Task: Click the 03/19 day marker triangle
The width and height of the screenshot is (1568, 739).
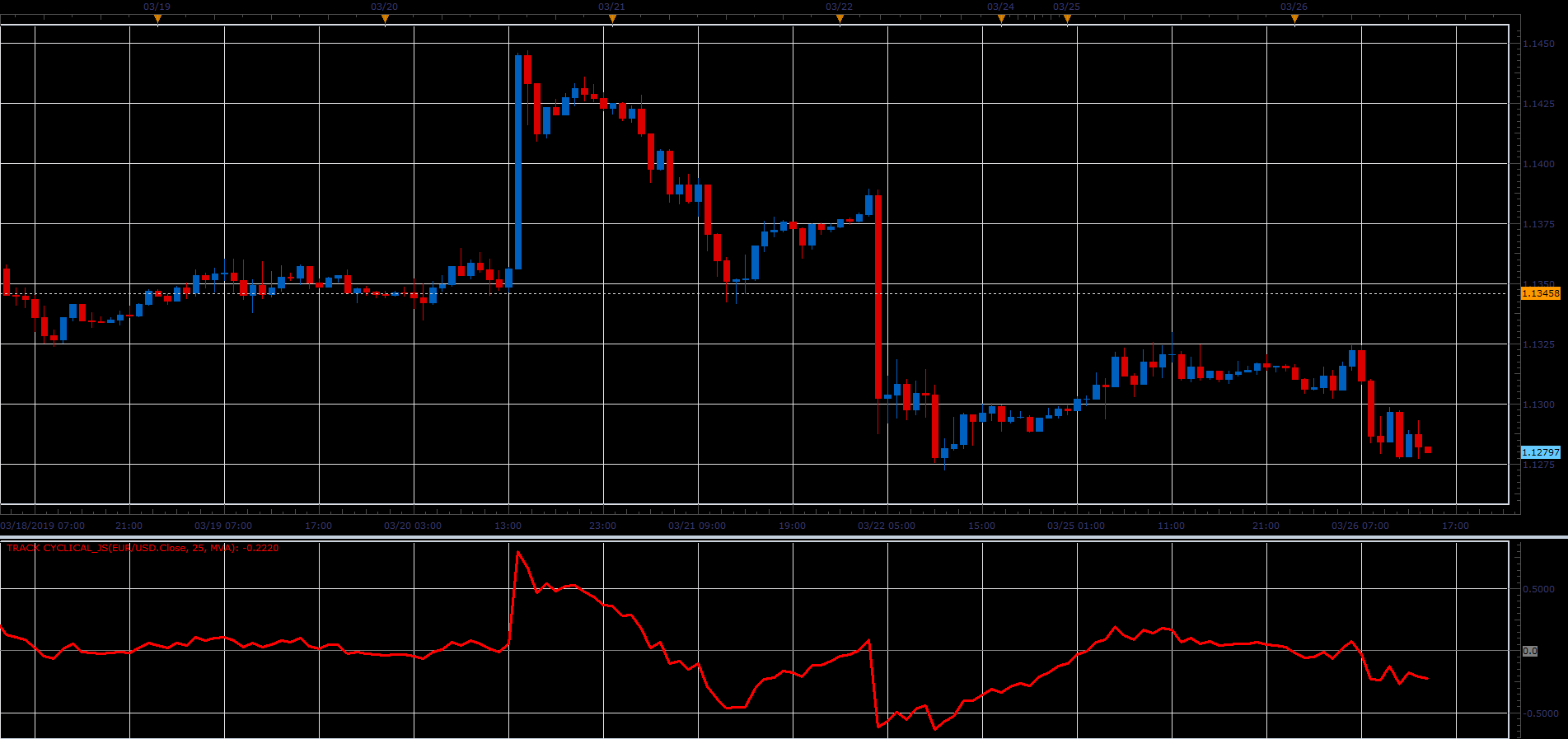Action: click(x=157, y=18)
